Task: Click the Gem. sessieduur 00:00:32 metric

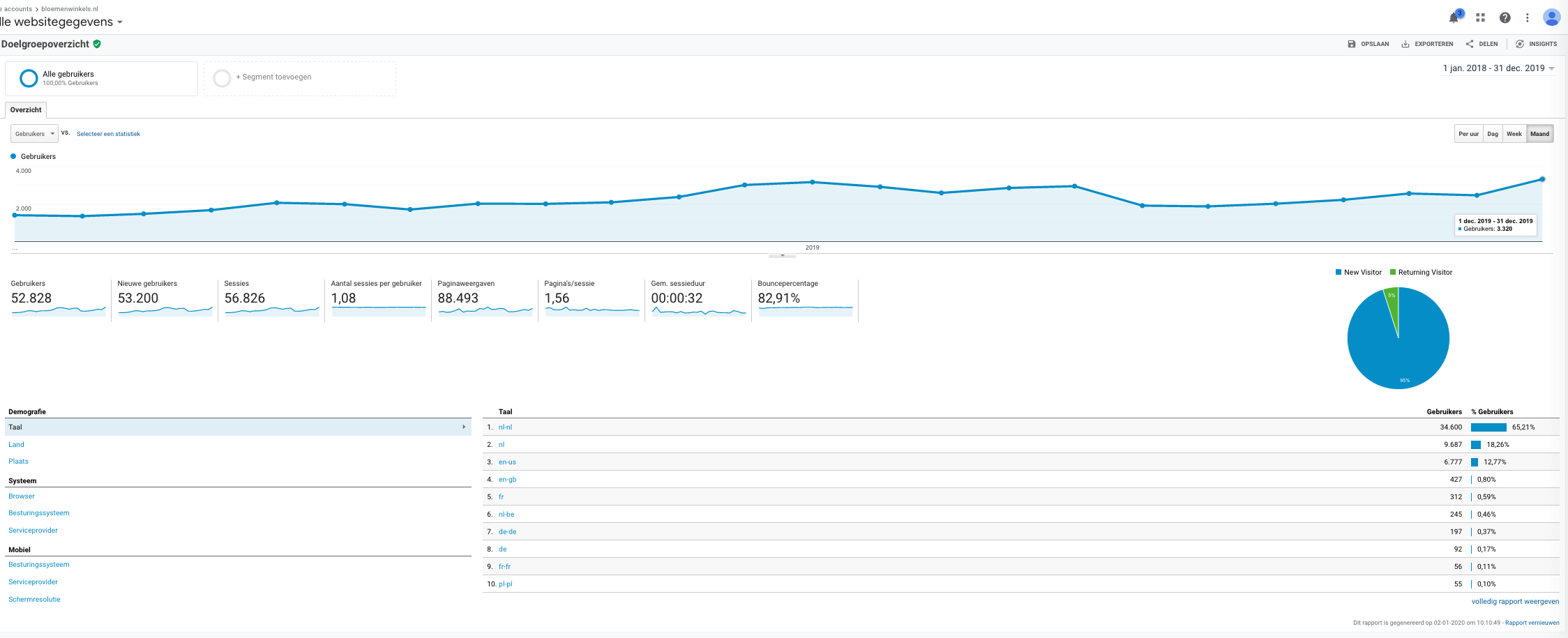Action: (698, 300)
